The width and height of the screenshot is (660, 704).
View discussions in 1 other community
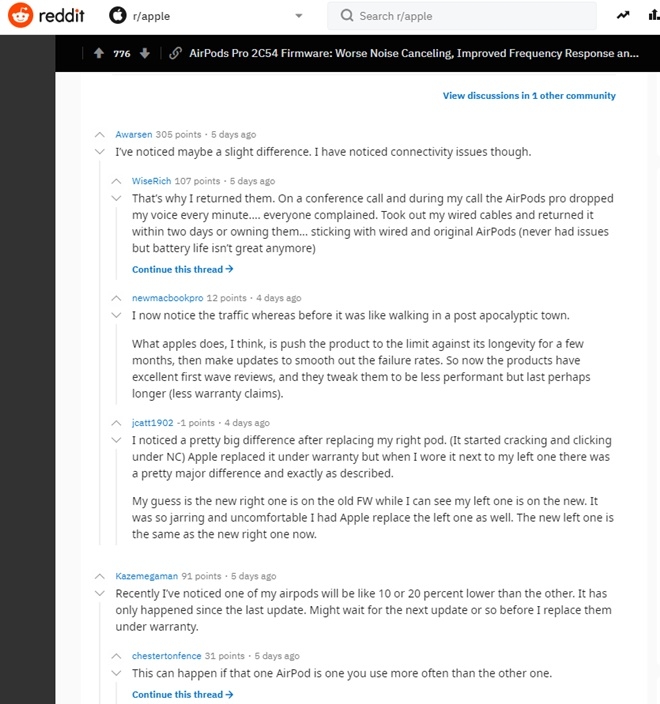coord(529,96)
